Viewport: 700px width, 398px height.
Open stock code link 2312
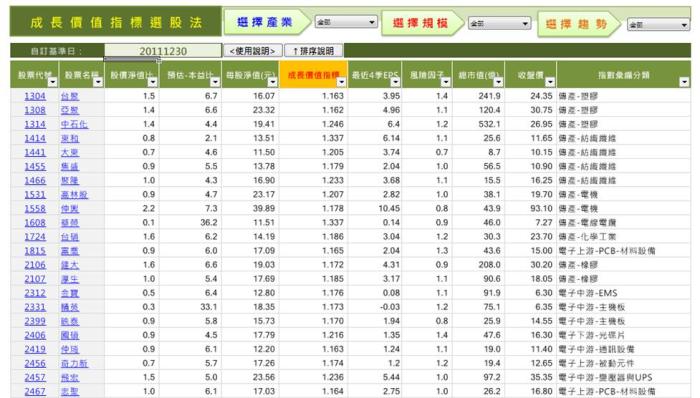pyautogui.click(x=35, y=293)
